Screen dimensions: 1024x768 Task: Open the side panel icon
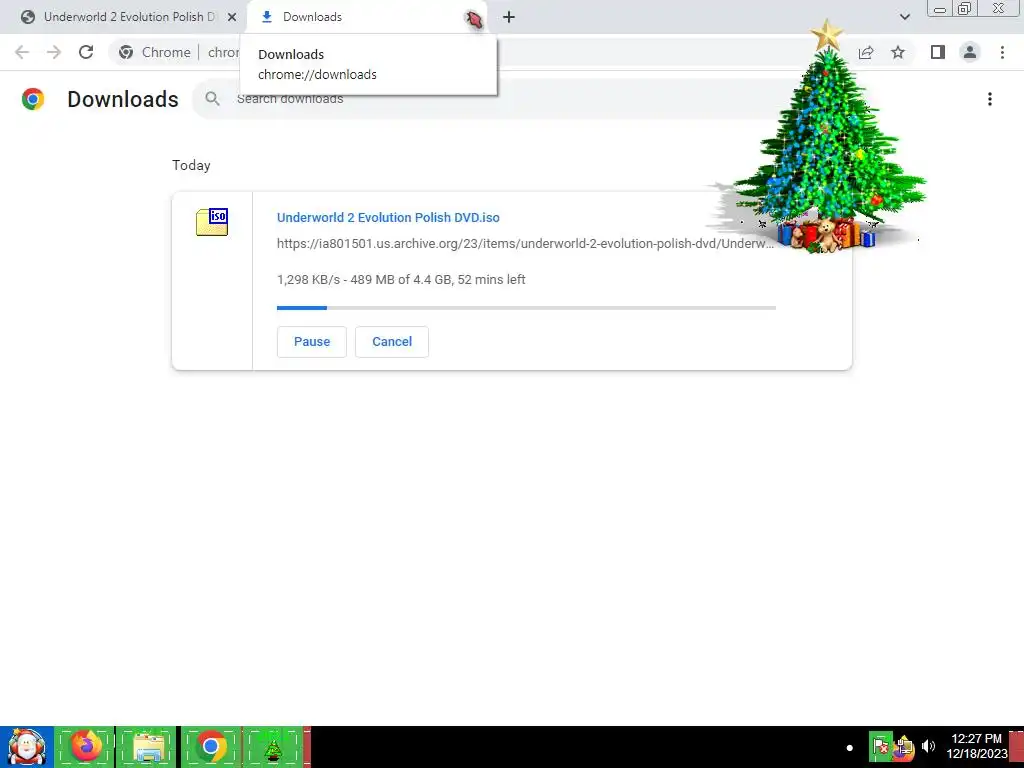click(x=938, y=52)
